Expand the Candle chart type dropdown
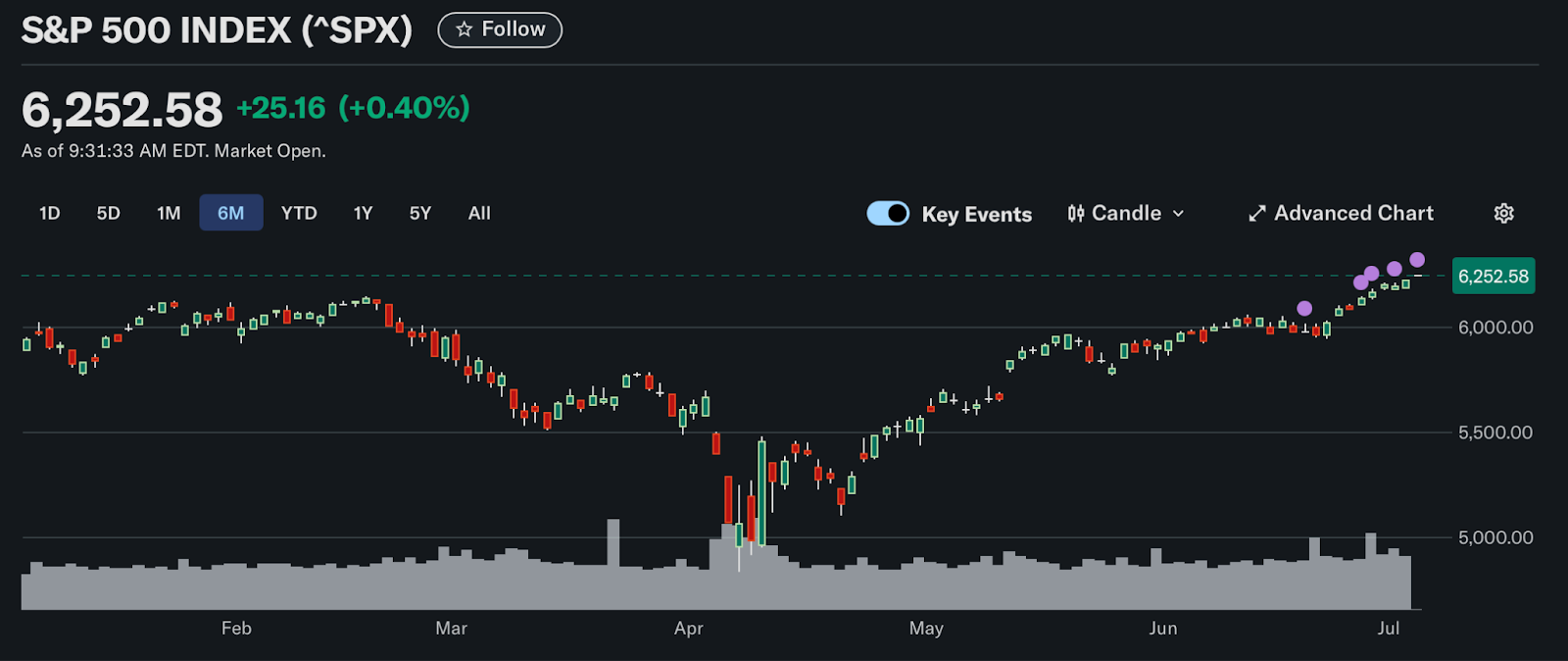Image resolution: width=1568 pixels, height=661 pixels. coord(1126,214)
